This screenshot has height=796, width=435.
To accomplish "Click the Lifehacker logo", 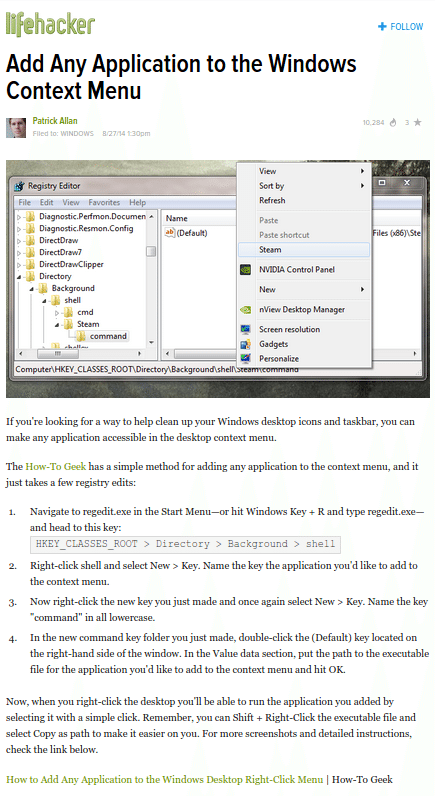I will pyautogui.click(x=50, y=24).
